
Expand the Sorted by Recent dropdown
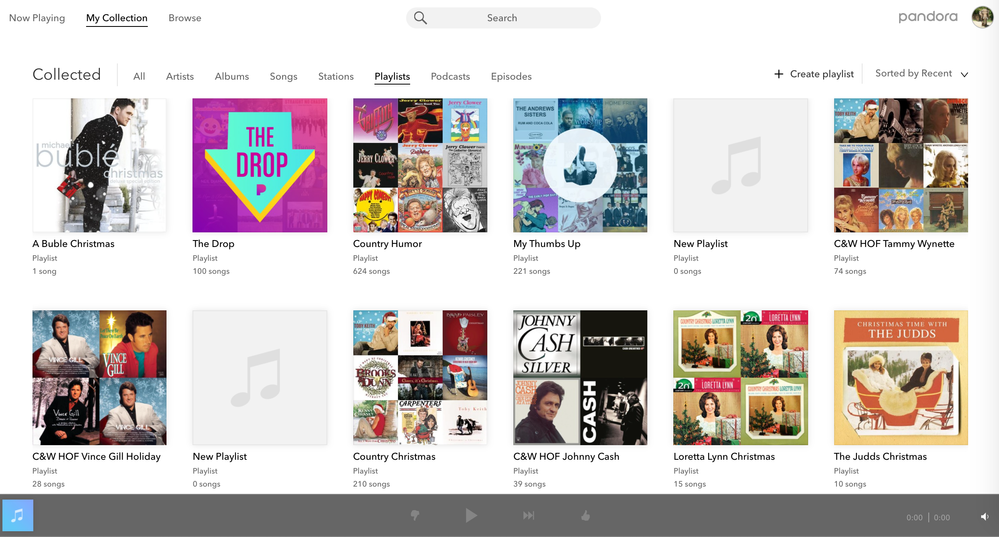tap(921, 74)
